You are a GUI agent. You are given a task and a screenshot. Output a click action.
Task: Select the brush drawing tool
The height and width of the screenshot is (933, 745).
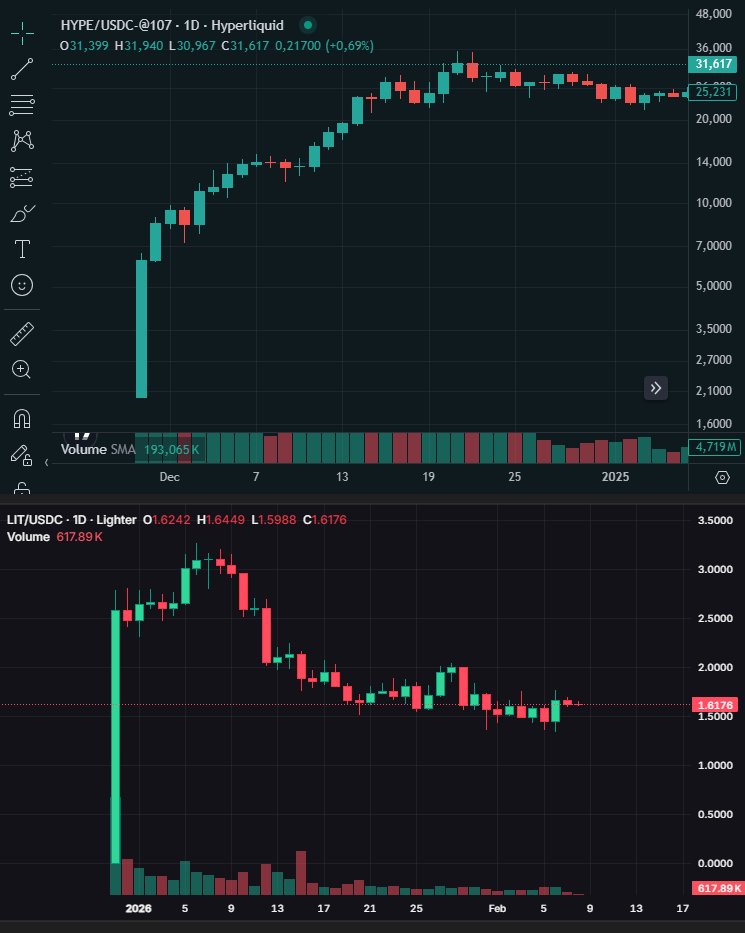22,213
